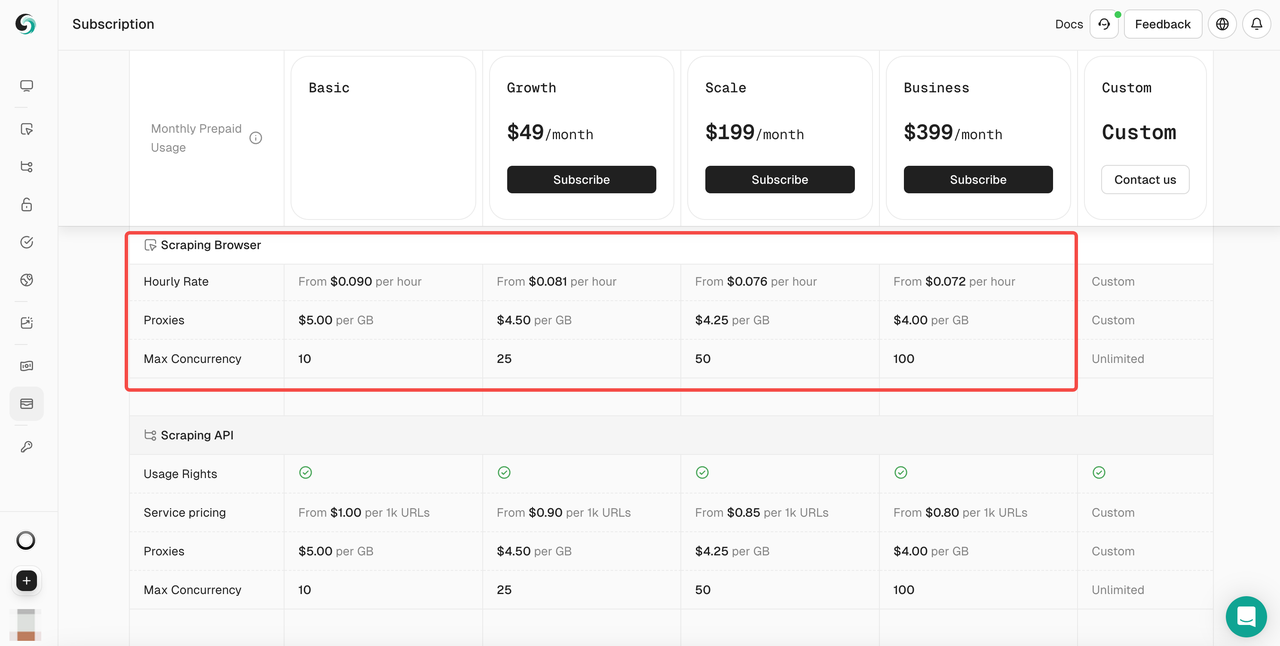The width and height of the screenshot is (1280, 646).
Task: Open the Docs page
Action: pyautogui.click(x=1068, y=23)
